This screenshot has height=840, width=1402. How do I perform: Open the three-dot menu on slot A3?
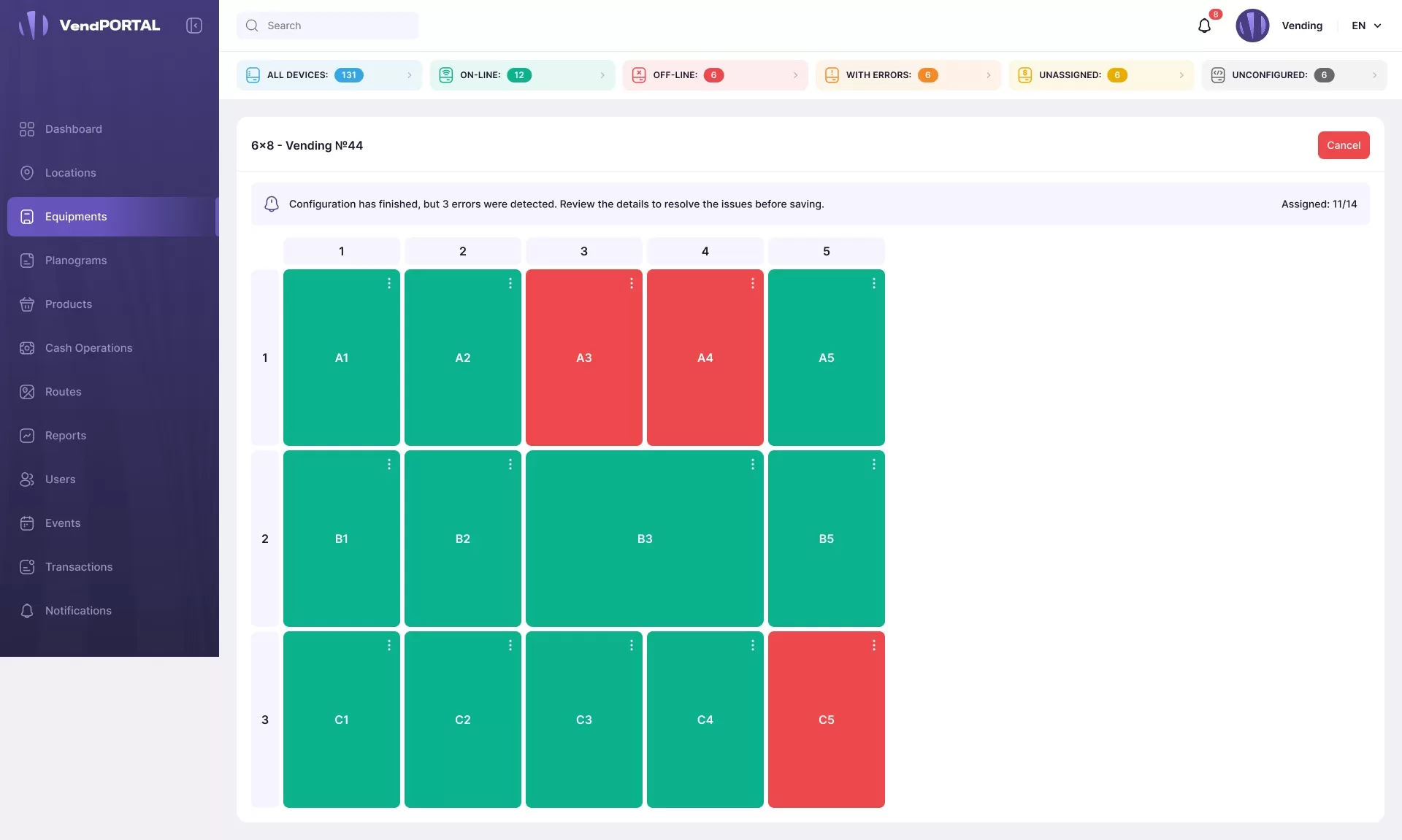pyautogui.click(x=631, y=283)
